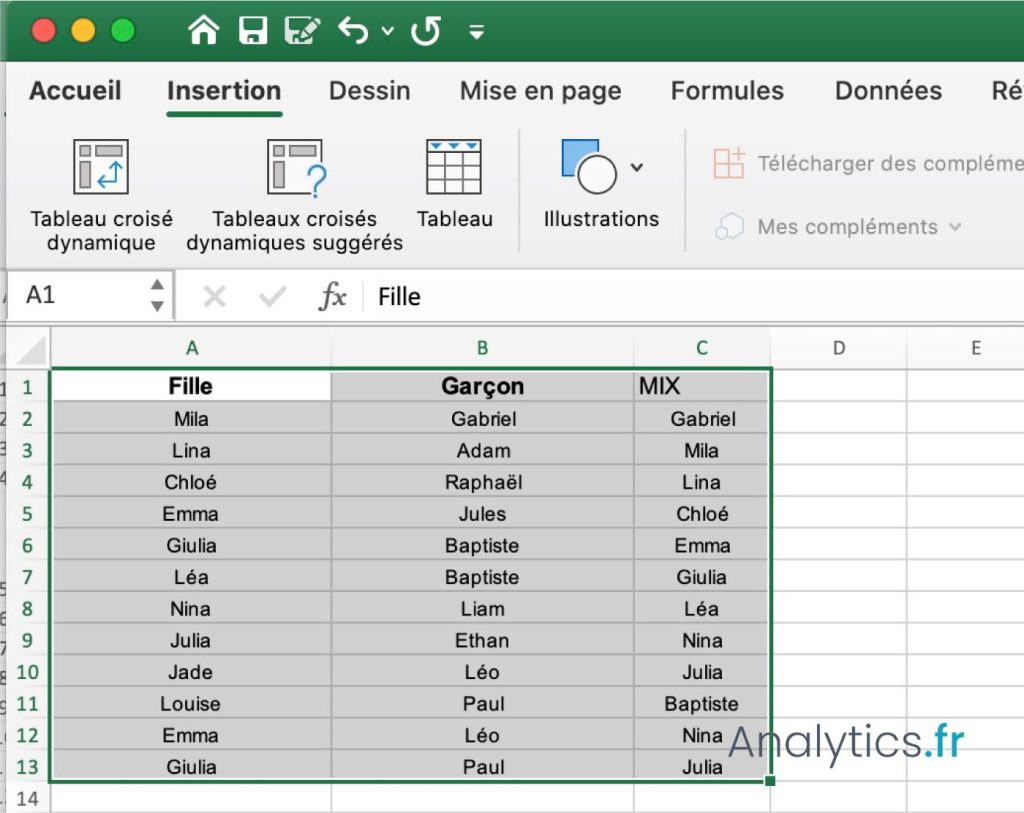1024x813 pixels.
Task: Select Mila in column C
Action: coord(701,451)
